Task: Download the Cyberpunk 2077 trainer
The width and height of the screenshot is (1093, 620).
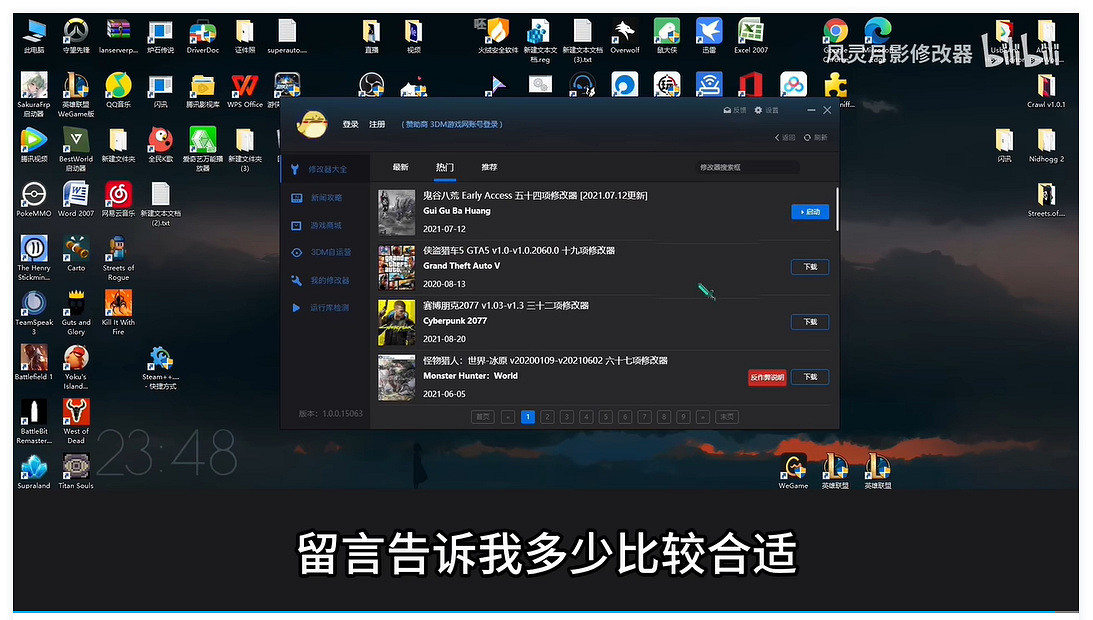Action: pyautogui.click(x=809, y=322)
